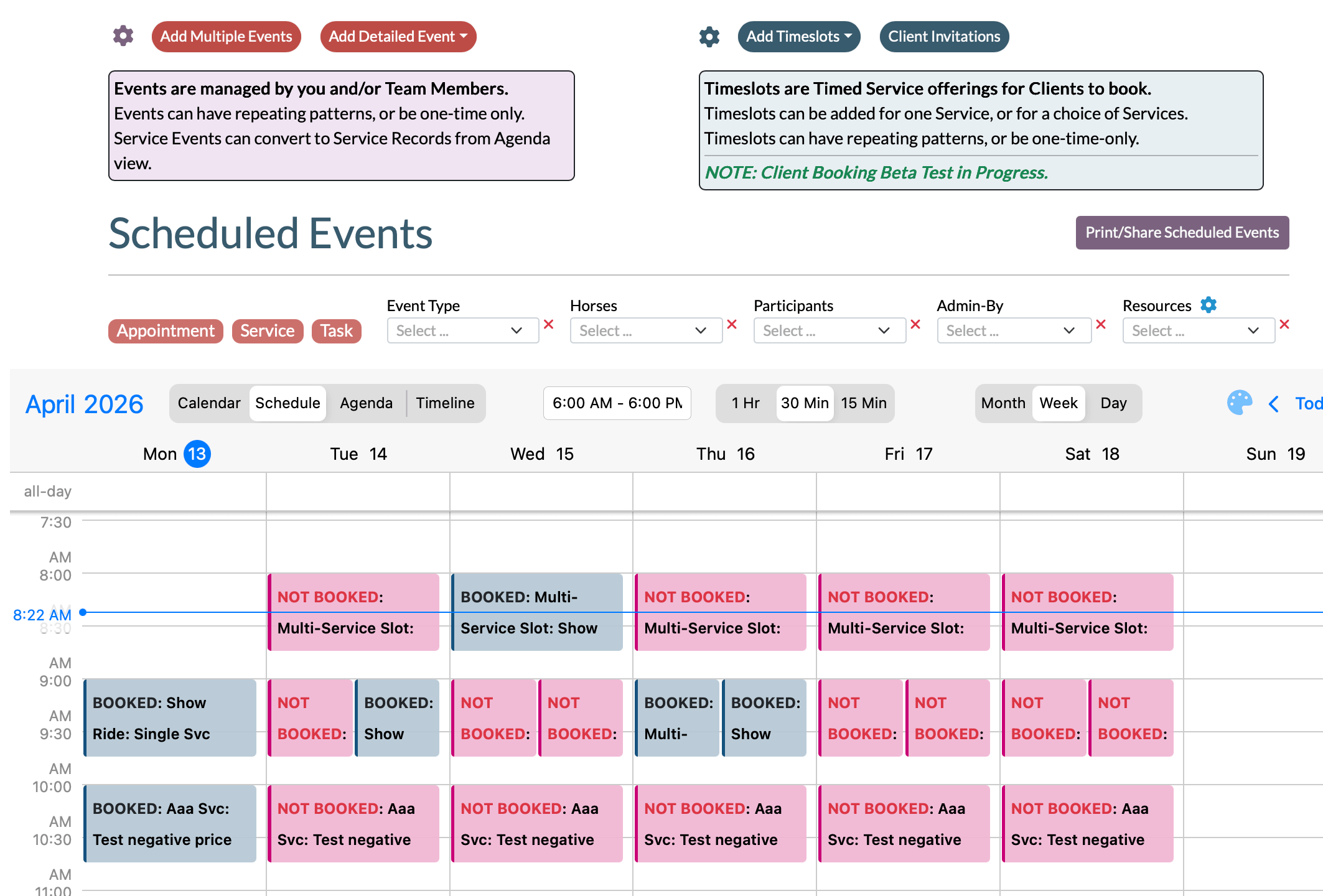Switch to the Agenda view tab
The height and width of the screenshot is (896, 1323).
[366, 403]
